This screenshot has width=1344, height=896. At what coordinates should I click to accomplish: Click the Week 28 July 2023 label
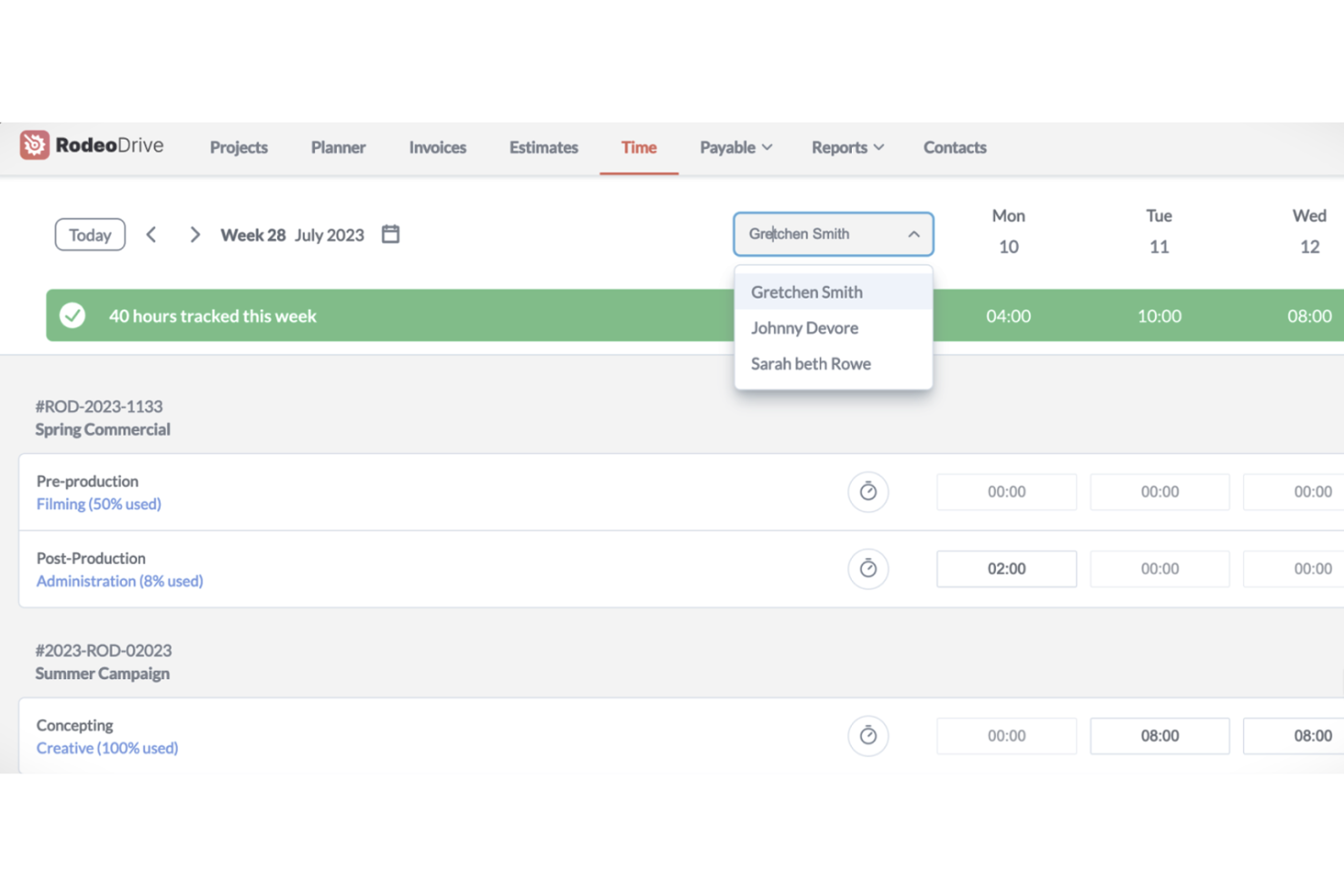pos(292,234)
